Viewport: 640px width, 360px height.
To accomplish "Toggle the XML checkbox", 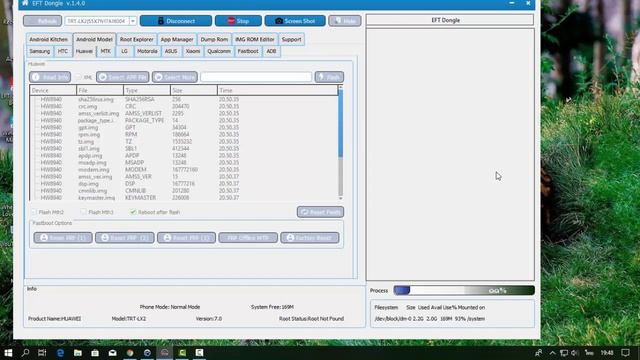I will (x=79, y=77).
